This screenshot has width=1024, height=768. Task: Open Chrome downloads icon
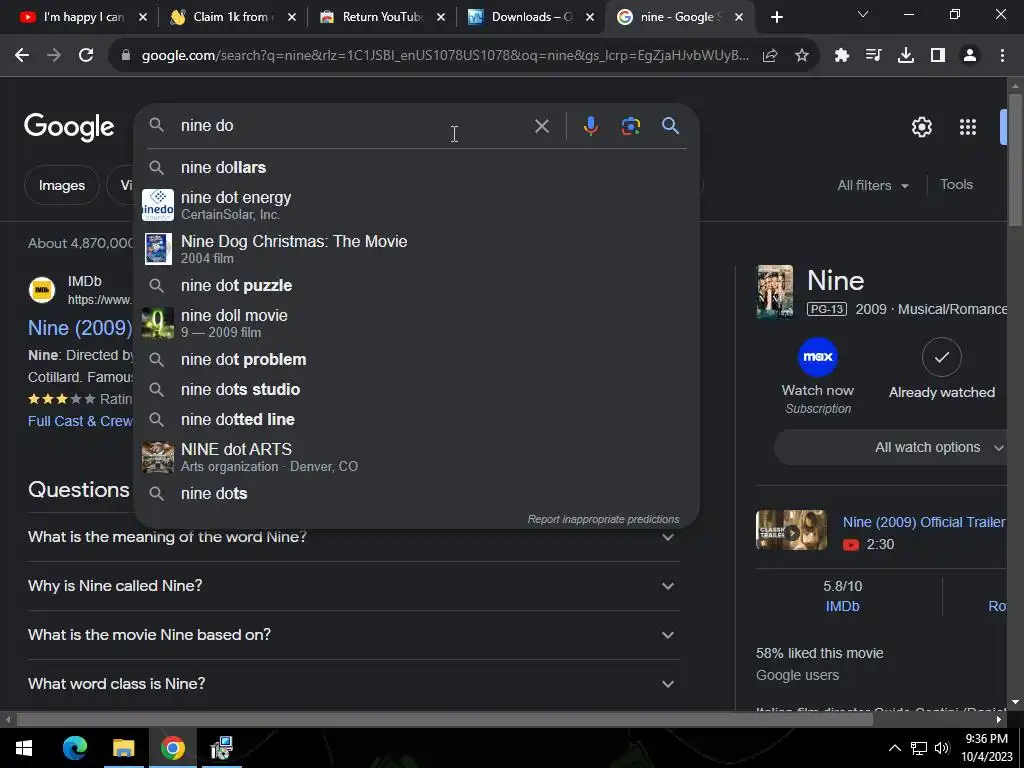point(905,56)
